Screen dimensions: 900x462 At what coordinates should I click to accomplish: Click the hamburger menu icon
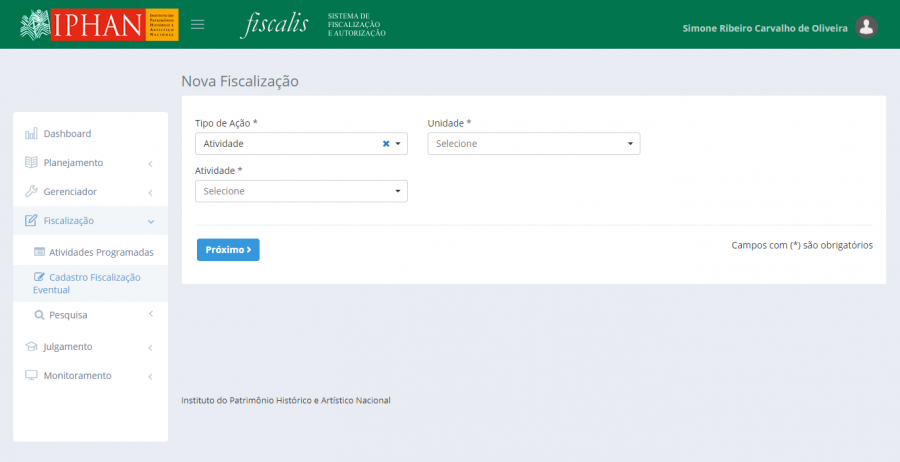[x=198, y=25]
